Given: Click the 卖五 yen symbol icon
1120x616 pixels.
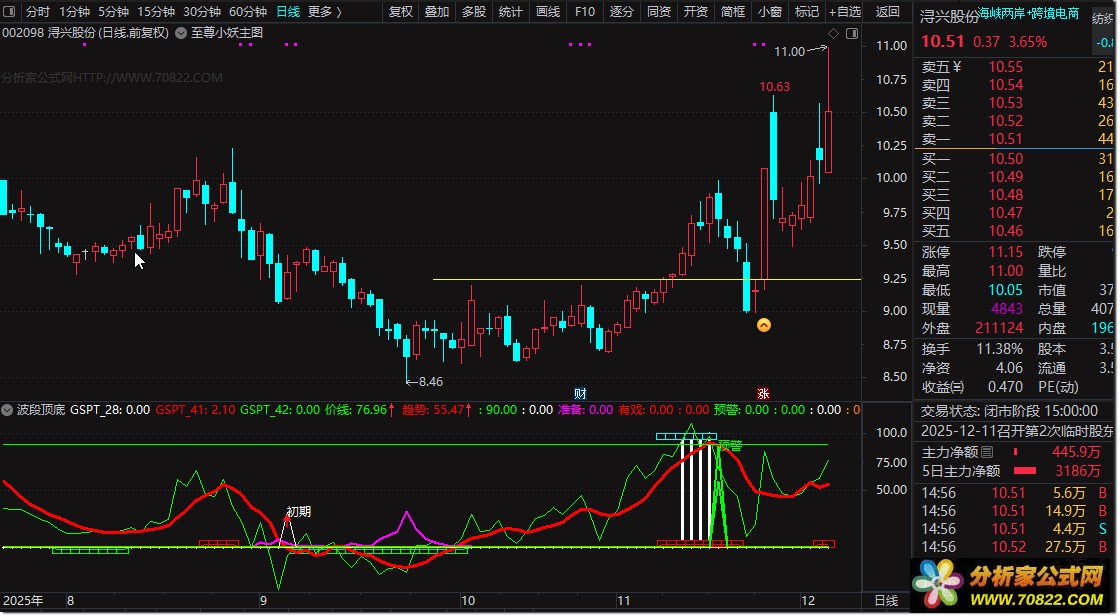Looking at the screenshot, I should tap(957, 67).
